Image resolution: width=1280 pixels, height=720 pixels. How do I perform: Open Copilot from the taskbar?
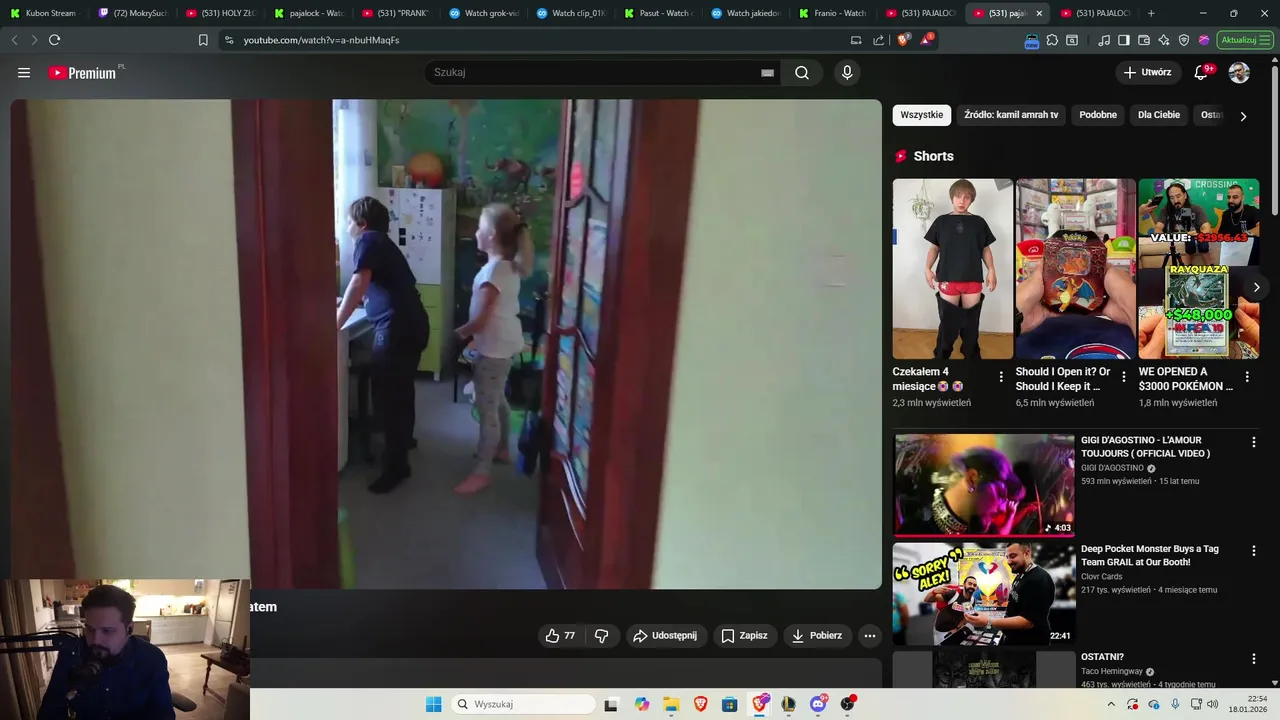[x=641, y=704]
